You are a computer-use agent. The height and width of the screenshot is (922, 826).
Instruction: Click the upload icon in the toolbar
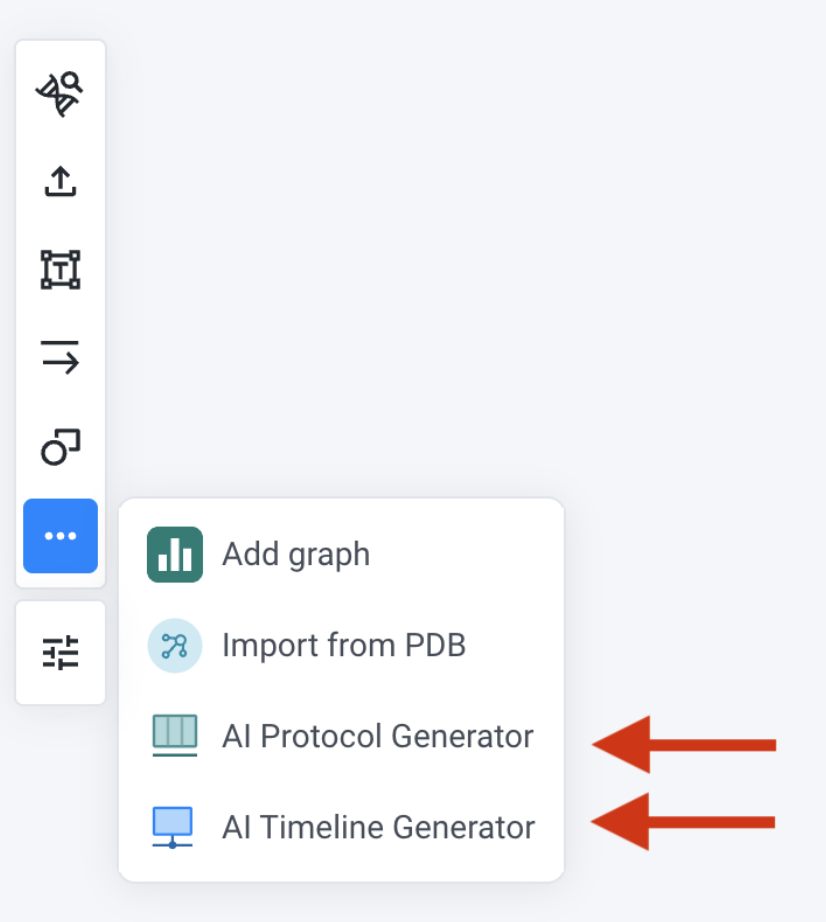point(60,182)
